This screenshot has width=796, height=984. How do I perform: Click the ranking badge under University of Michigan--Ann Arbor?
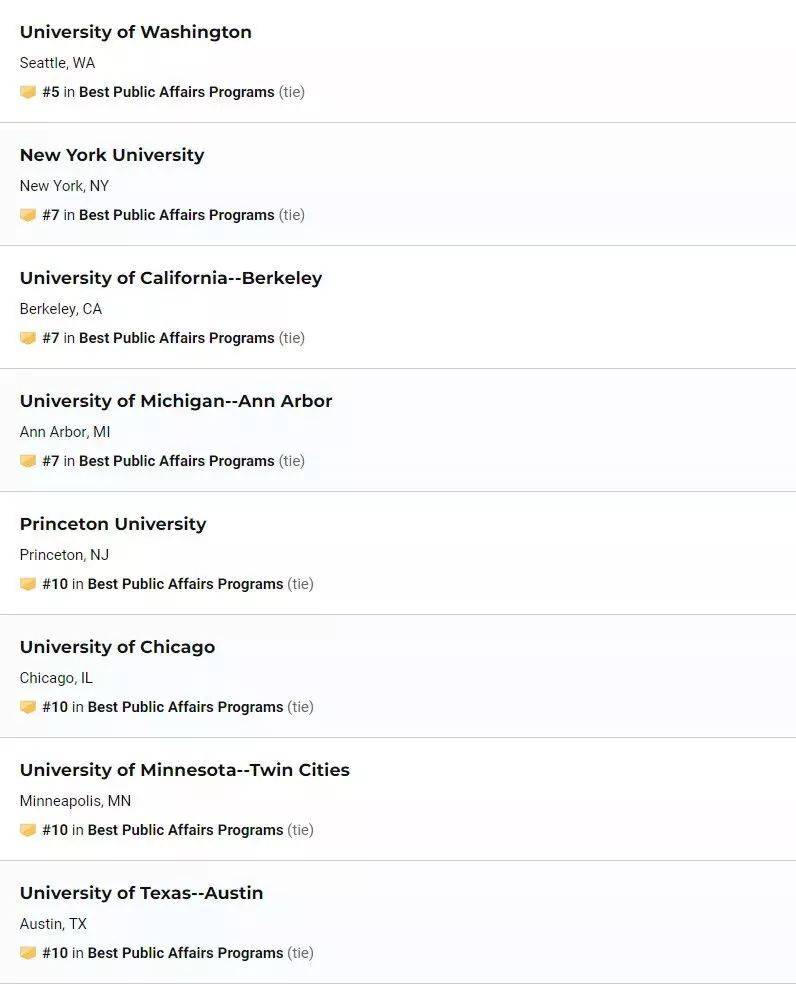coord(28,461)
